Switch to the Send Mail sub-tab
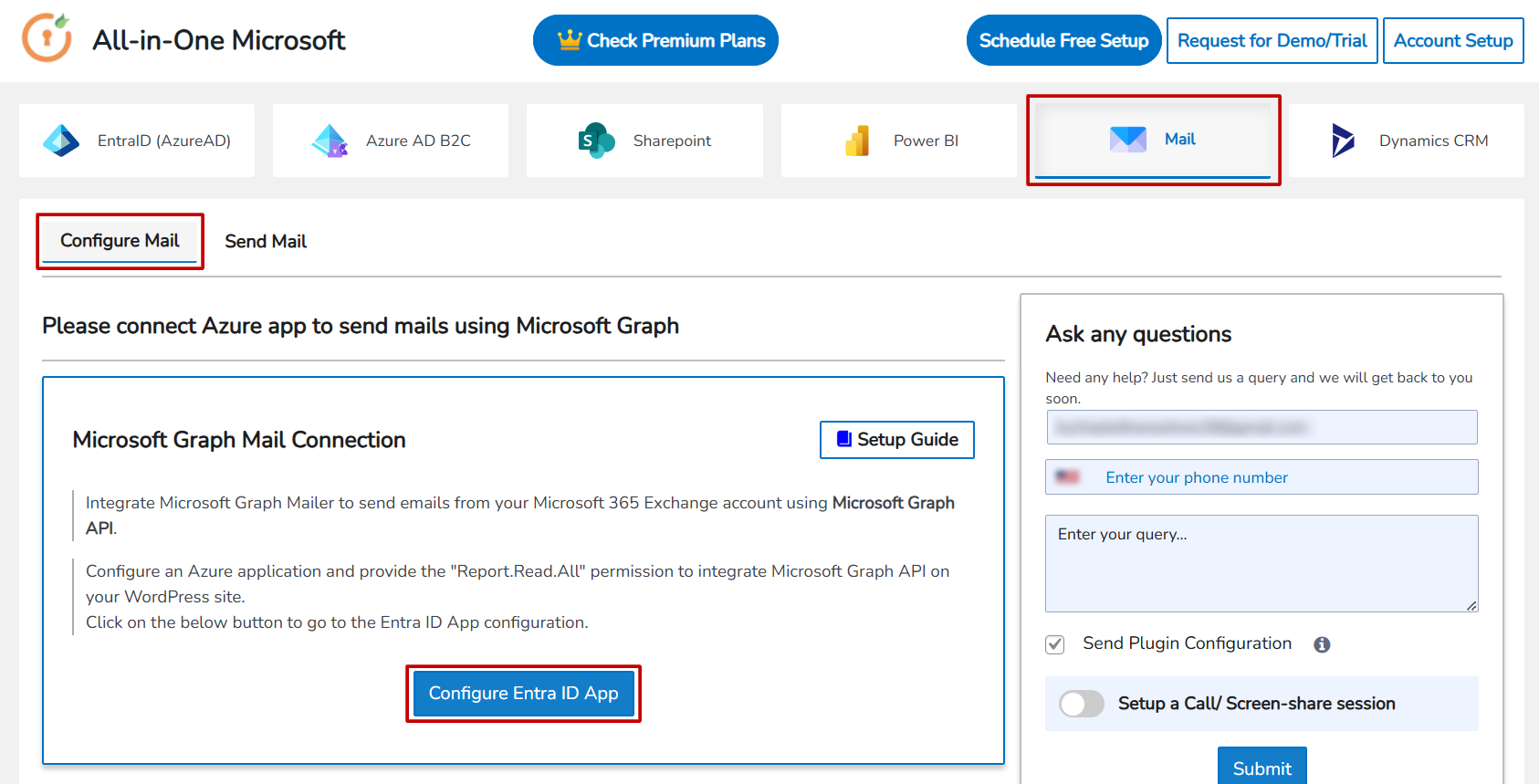The image size is (1539, 784). (x=266, y=241)
